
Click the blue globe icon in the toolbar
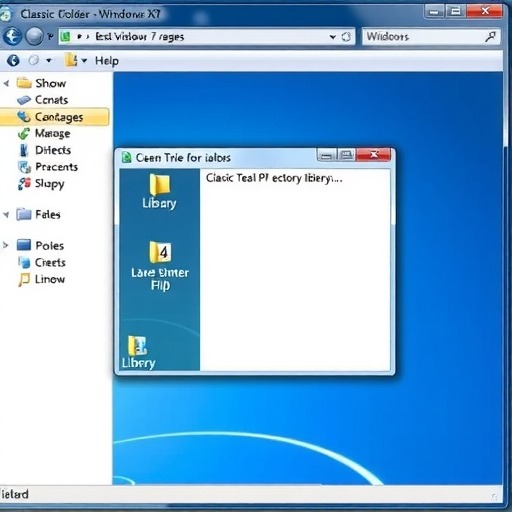[13, 61]
